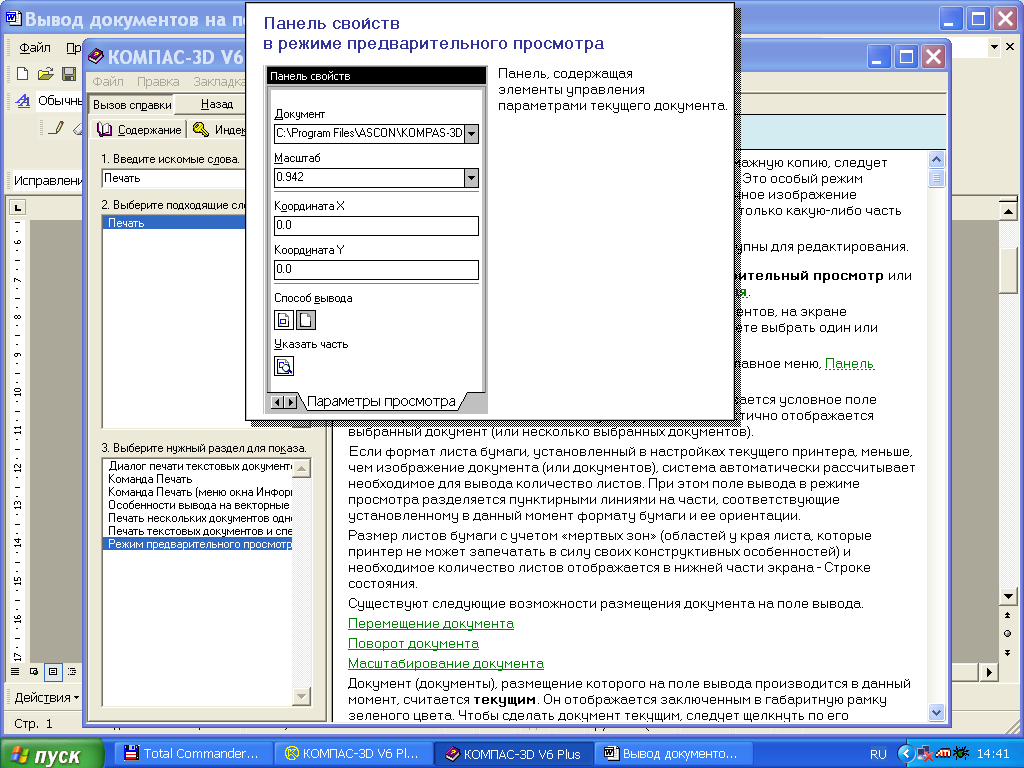
Task: Open the Файл menu in KOMPAS help window
Action: click(x=108, y=82)
